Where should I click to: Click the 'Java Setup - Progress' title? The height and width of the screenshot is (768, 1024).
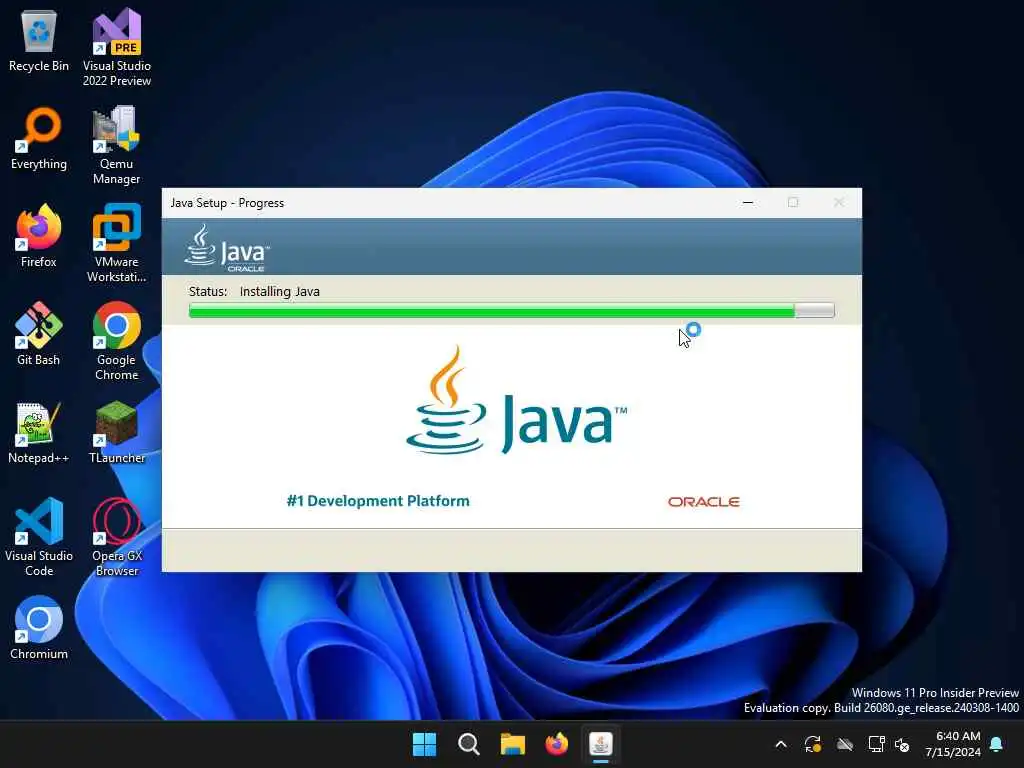tap(227, 203)
